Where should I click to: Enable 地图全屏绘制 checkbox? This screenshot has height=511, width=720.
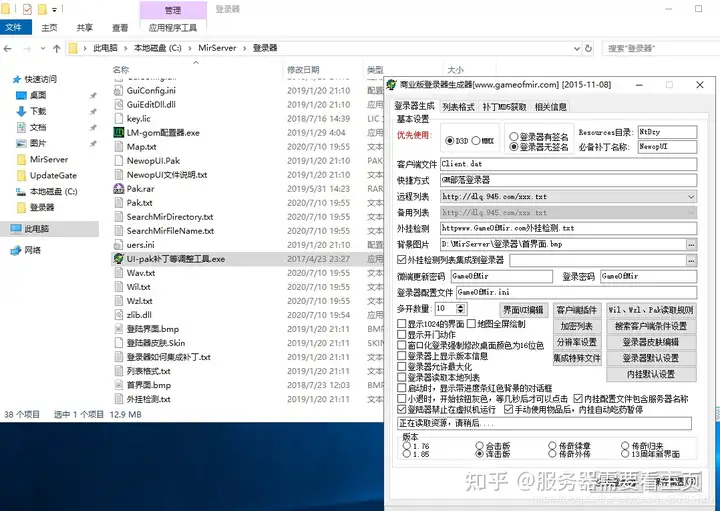(x=471, y=324)
